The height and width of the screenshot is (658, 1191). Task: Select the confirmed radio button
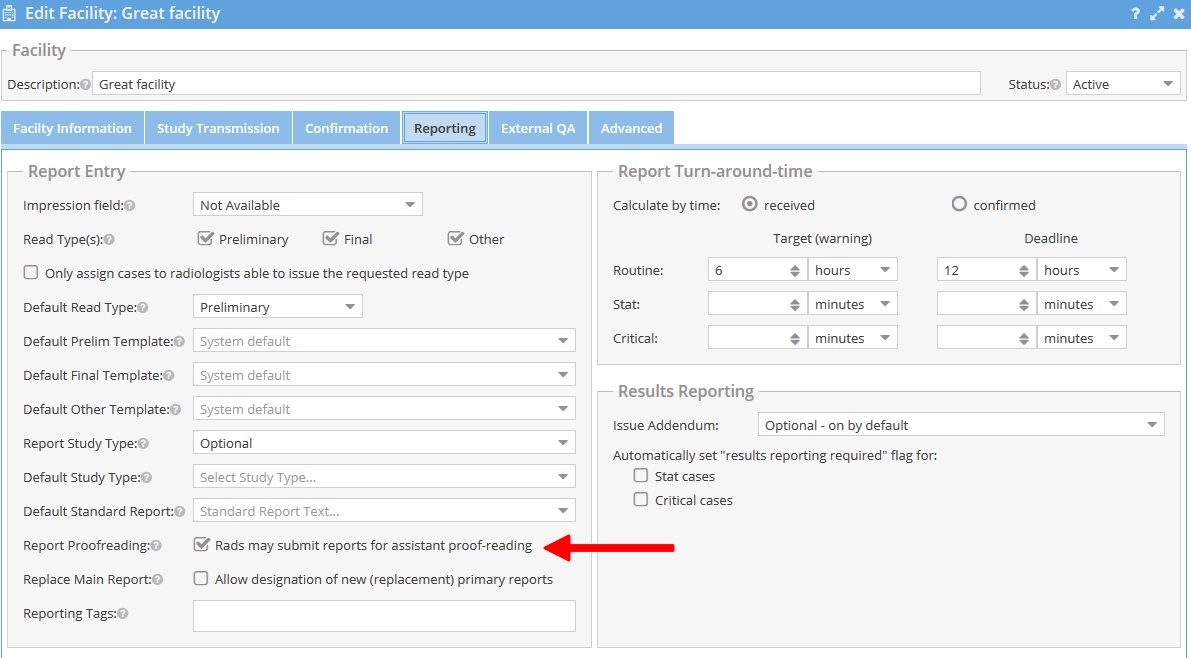pyautogui.click(x=959, y=204)
